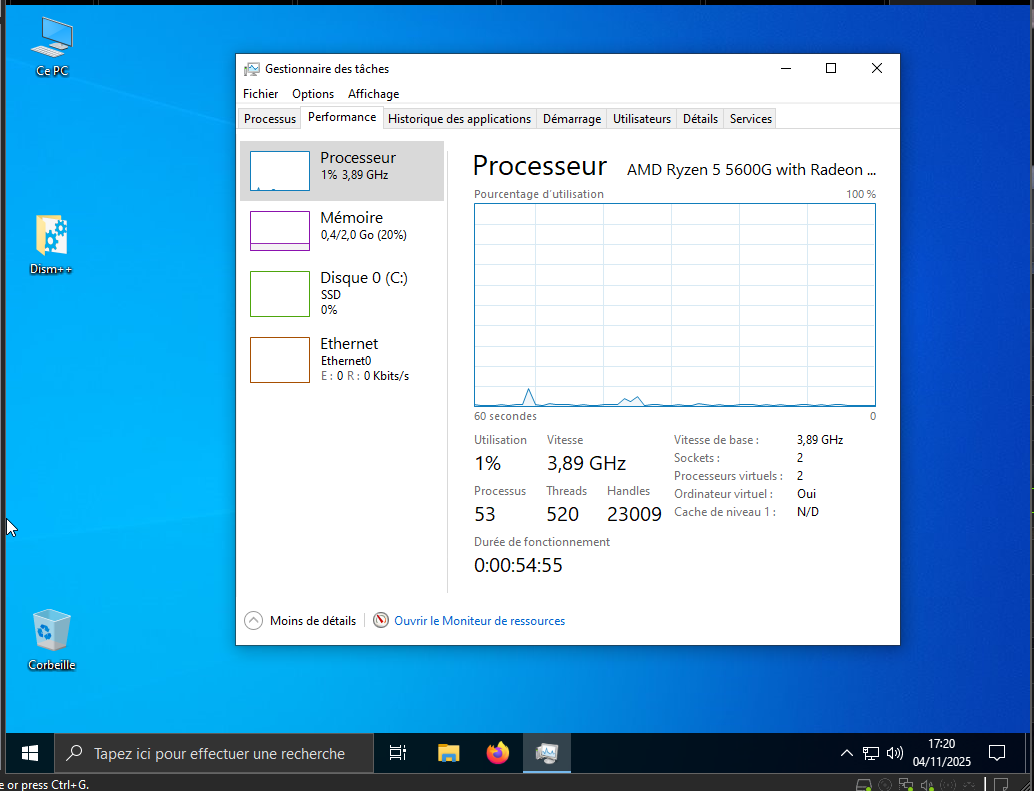This screenshot has width=1034, height=791.
Task: Minimize the Gestionnaire des tâches window
Action: point(785,69)
